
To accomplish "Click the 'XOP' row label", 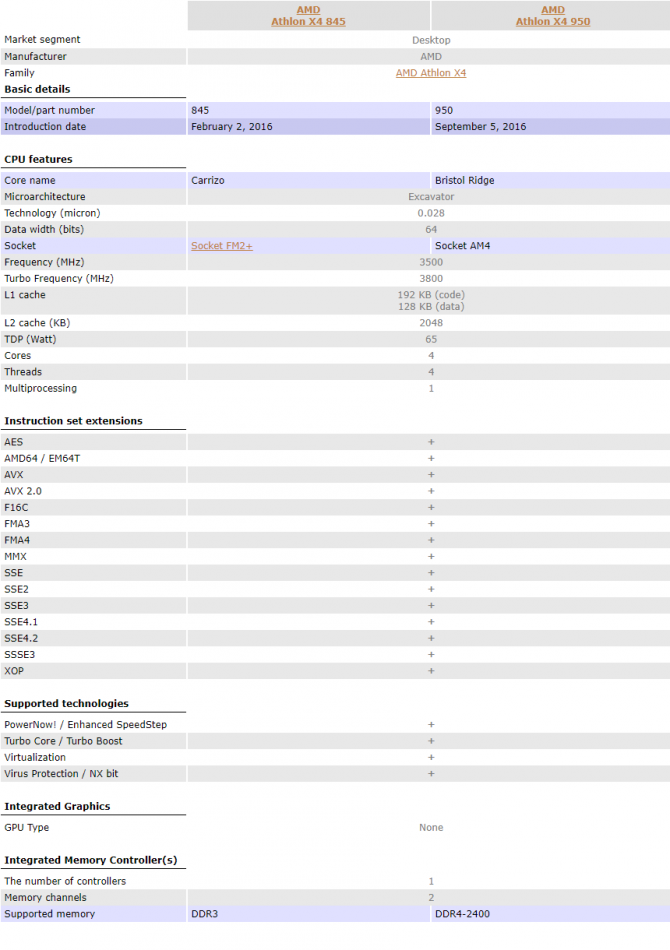I will (14, 671).
